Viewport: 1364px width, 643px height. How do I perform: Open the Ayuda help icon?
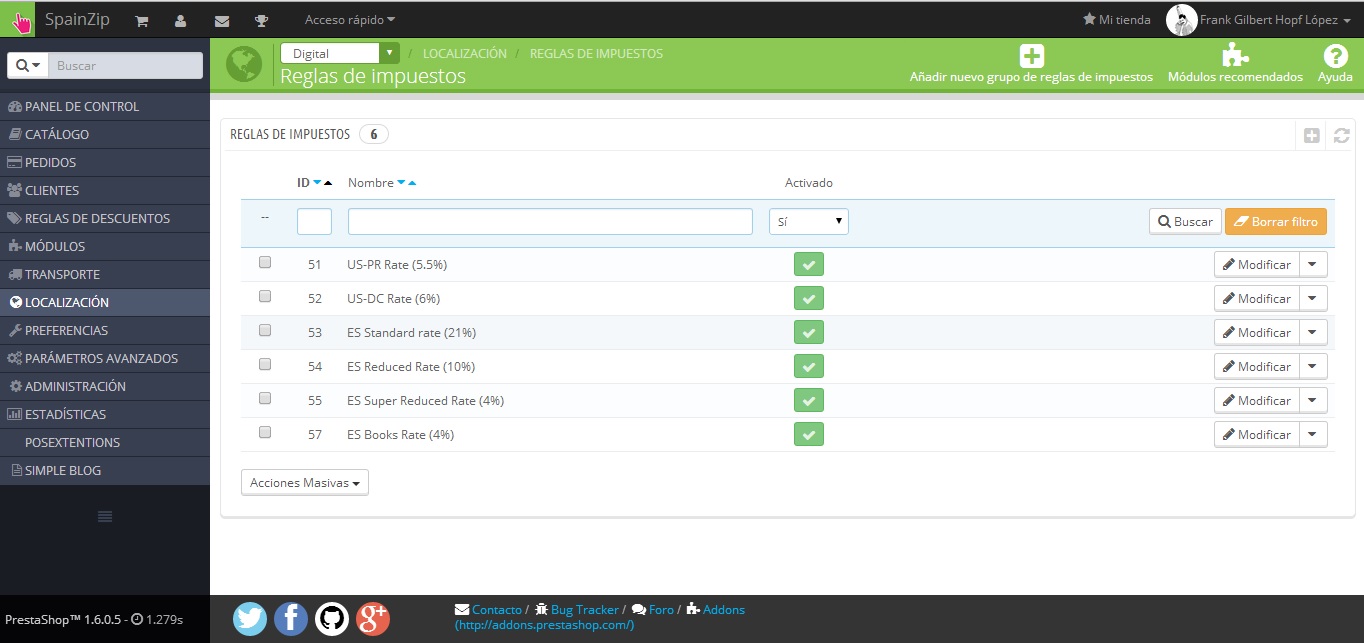tap(1335, 56)
